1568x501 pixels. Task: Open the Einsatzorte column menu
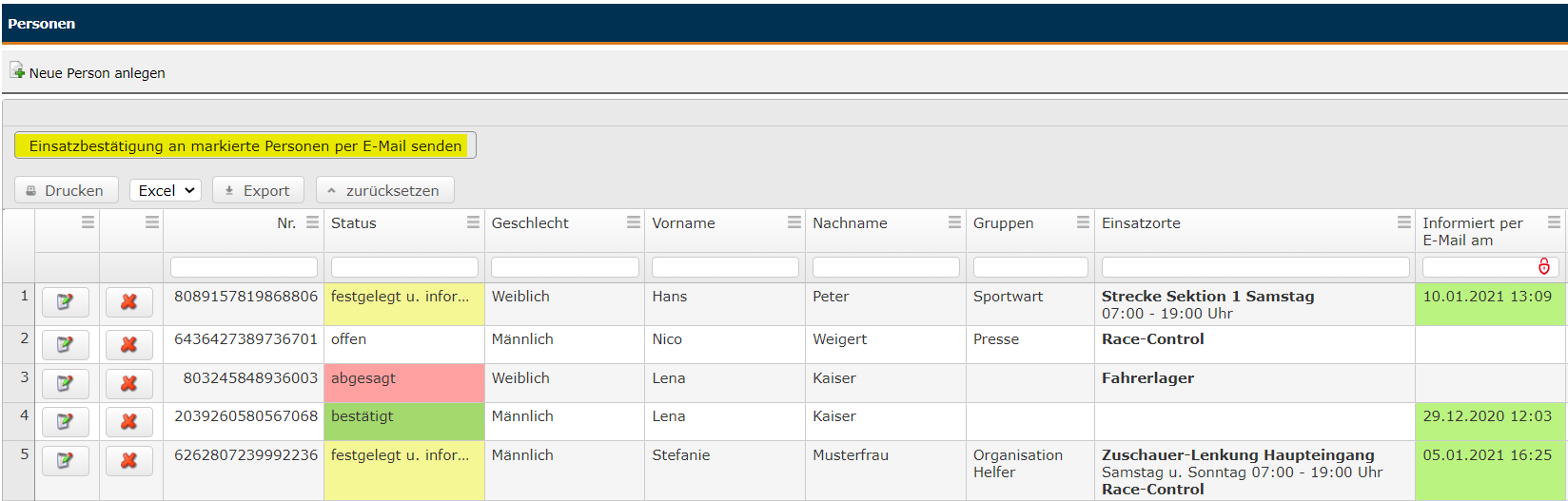click(1403, 222)
